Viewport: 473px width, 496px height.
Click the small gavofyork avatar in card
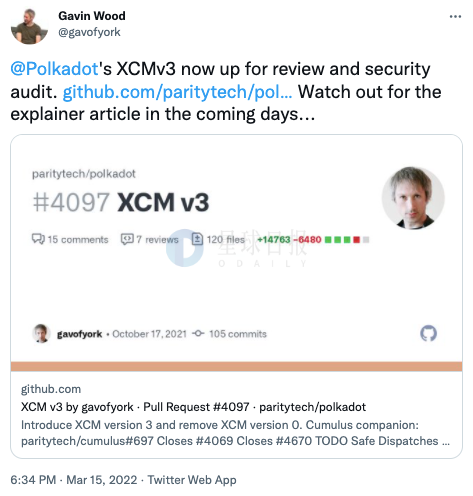(x=41, y=333)
